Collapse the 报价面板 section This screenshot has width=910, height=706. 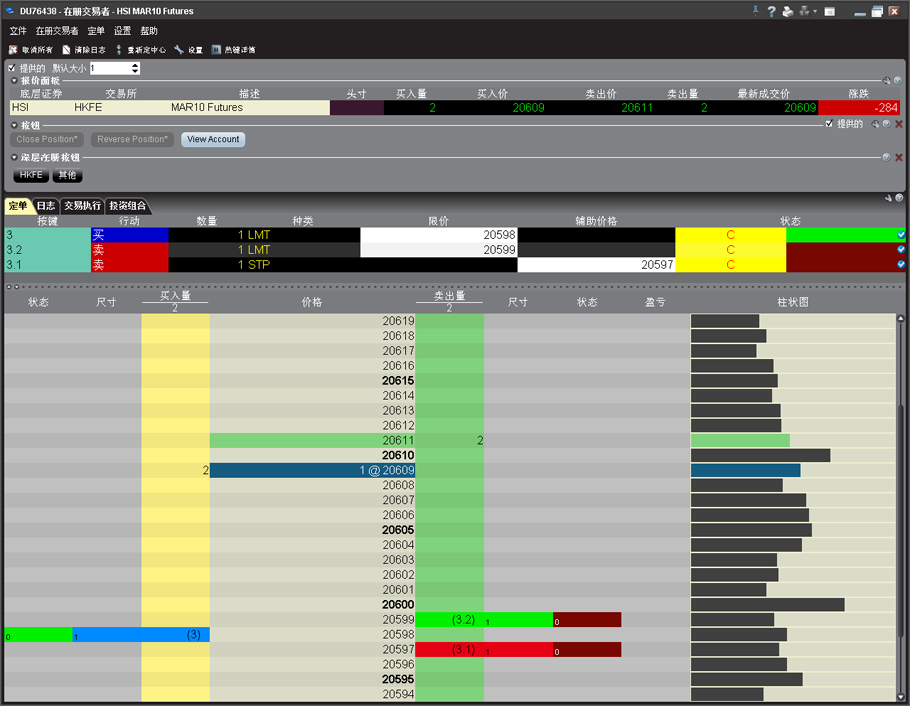click(14, 80)
